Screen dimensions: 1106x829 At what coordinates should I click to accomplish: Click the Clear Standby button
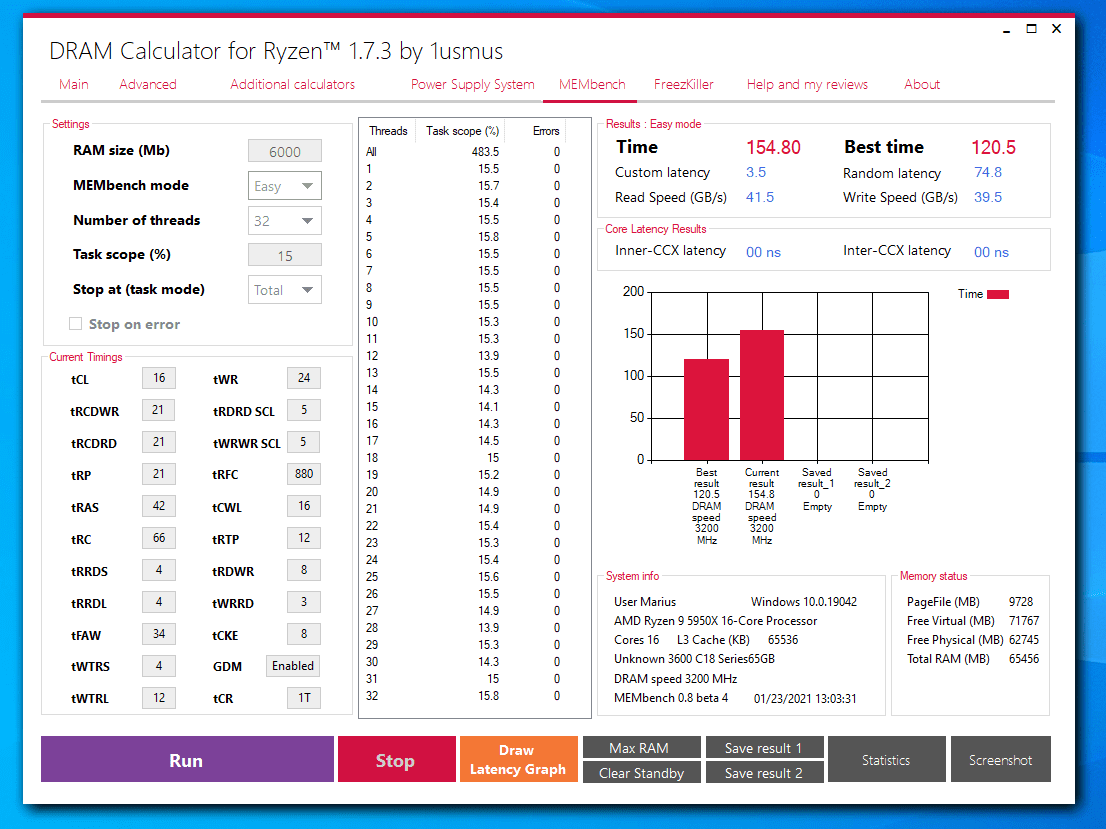tap(642, 773)
